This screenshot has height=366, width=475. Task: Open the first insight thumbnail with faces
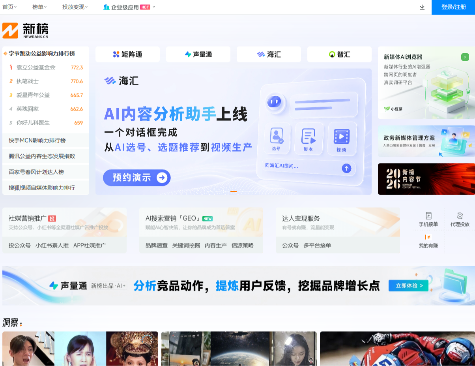pos(80,349)
